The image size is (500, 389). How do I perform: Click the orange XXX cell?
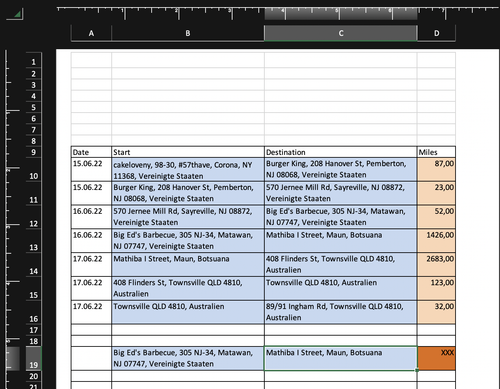pyautogui.click(x=436, y=358)
